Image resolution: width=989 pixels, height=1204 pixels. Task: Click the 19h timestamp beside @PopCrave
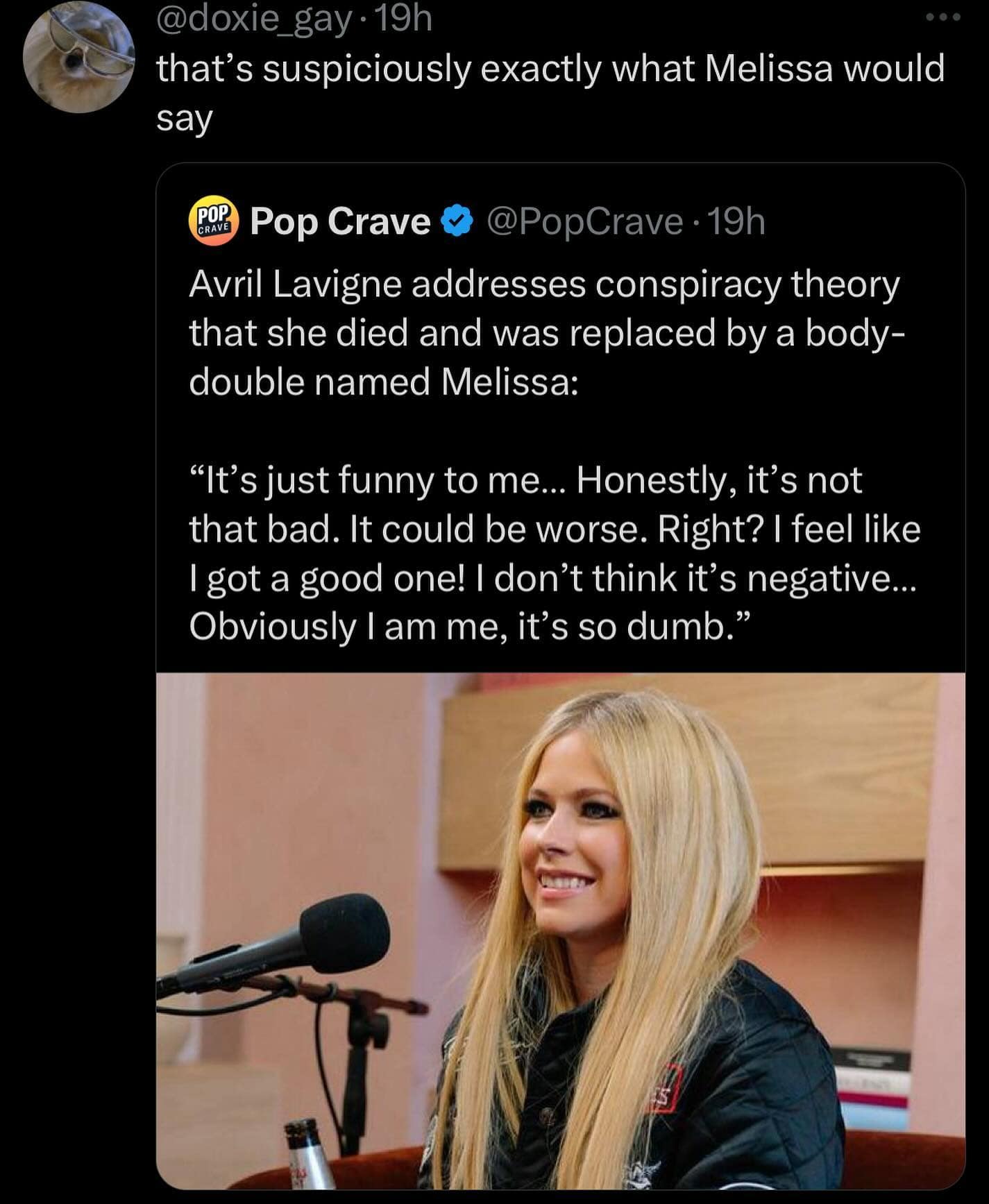[x=737, y=222]
